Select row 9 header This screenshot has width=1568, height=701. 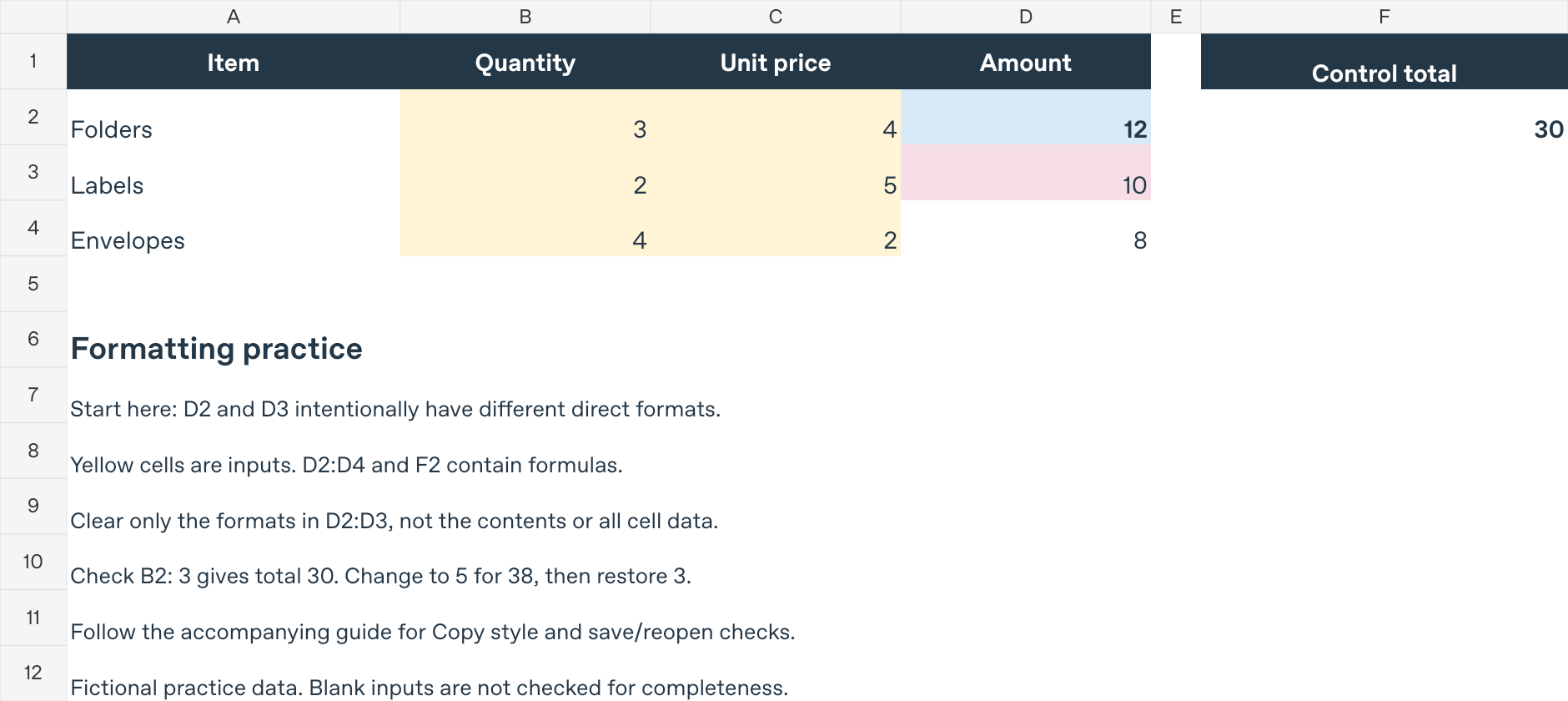coord(33,507)
